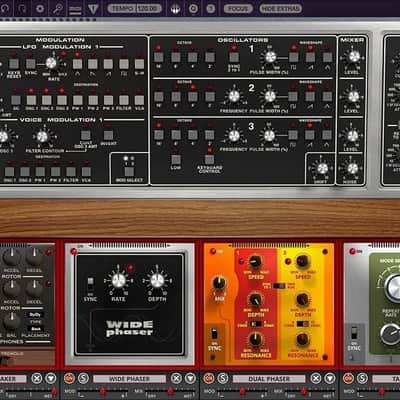Click Oscillator 1 Pulse Width knob

click(x=270, y=57)
